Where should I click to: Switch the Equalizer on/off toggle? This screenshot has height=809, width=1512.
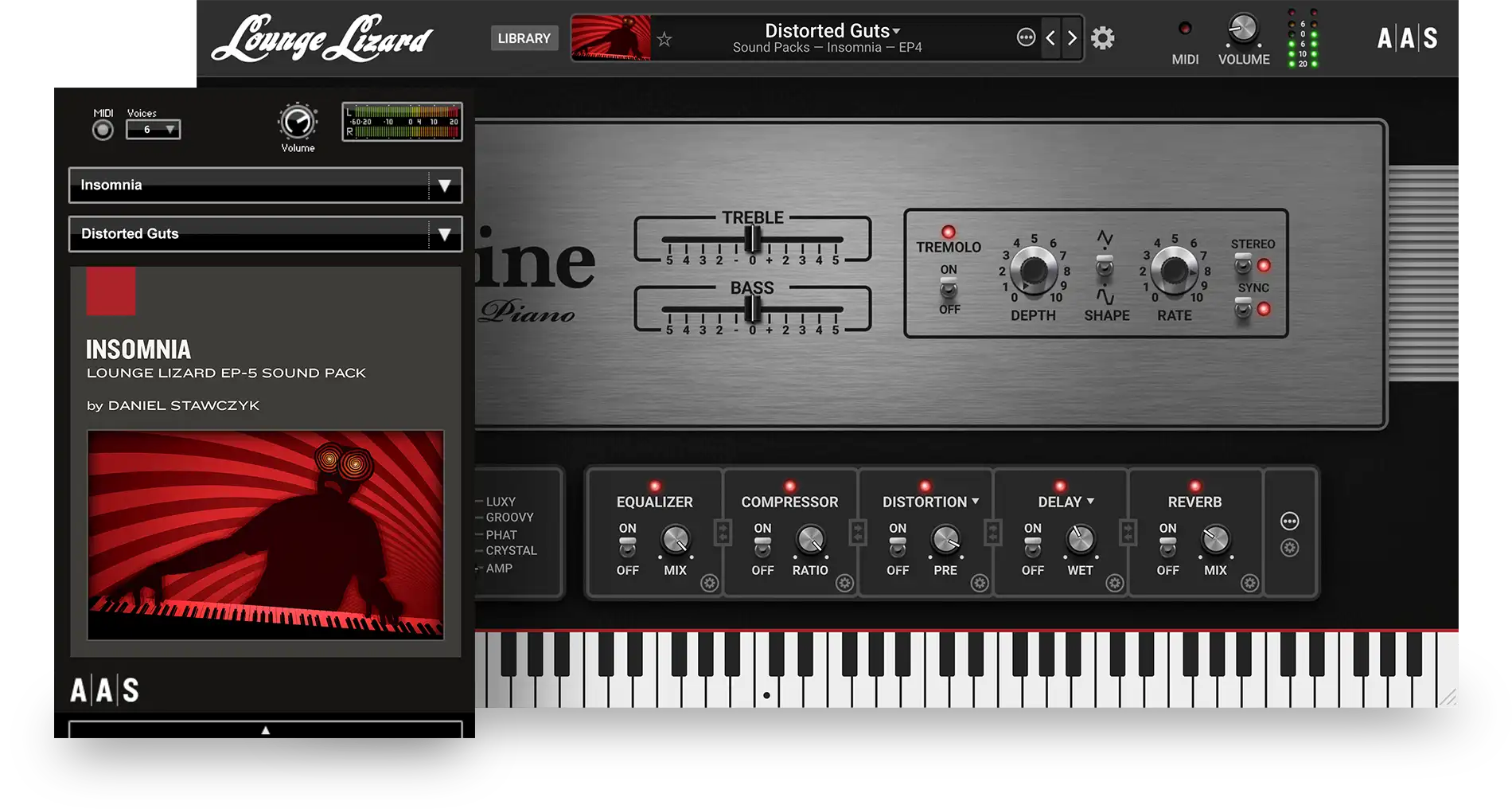(x=627, y=548)
